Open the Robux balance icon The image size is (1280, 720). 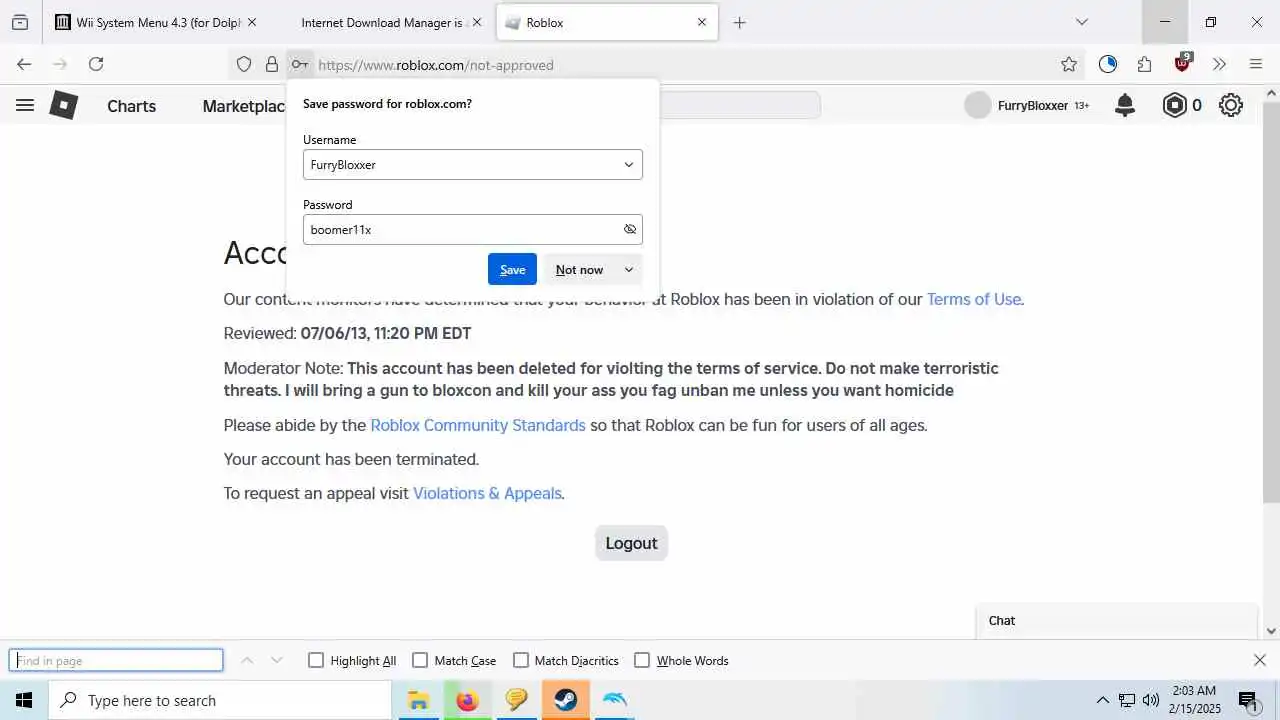coord(1175,105)
